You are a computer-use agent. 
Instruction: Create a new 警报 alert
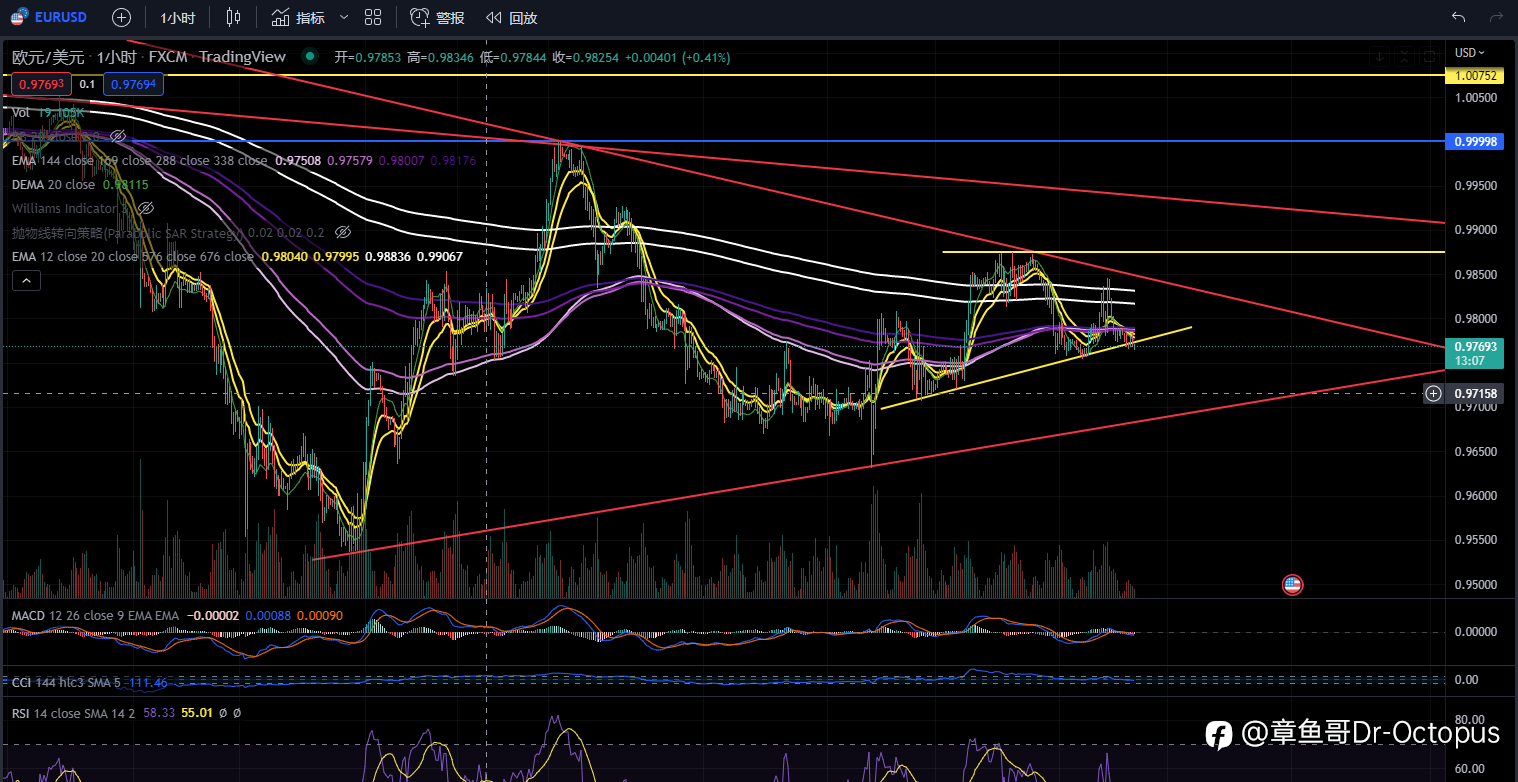[x=437, y=17]
